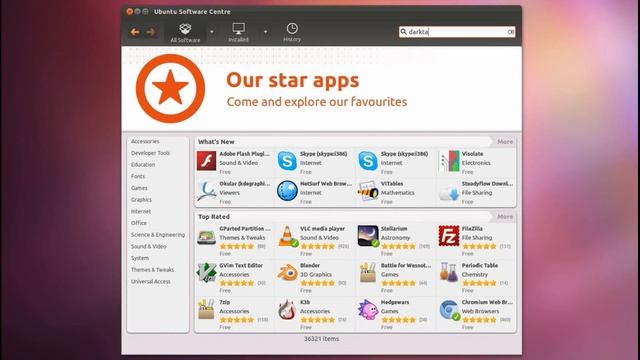Select the Internet category in sidebar
This screenshot has width=640, height=360.
[x=141, y=211]
